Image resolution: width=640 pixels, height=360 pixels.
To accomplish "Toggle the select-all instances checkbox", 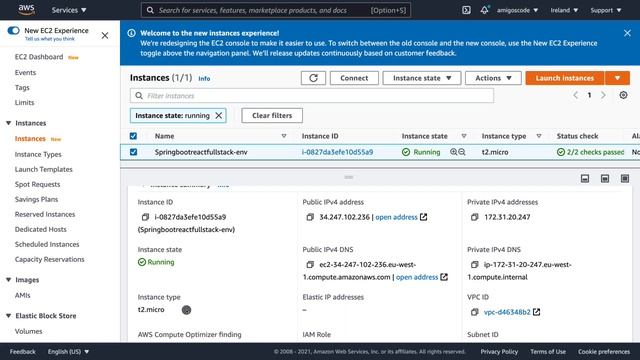I will tap(133, 136).
